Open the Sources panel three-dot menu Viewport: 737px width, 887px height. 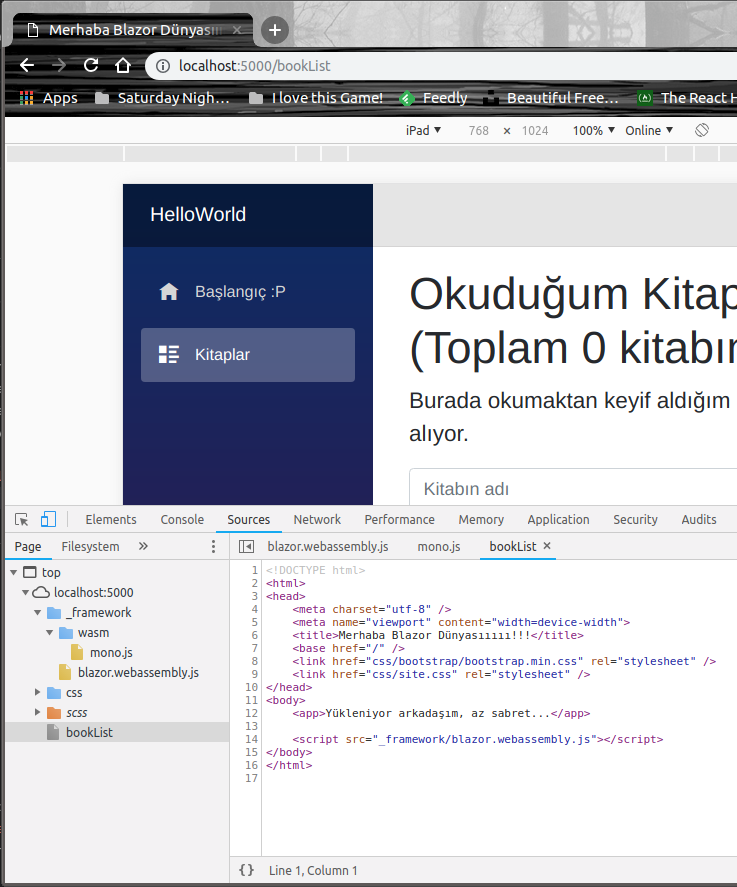coord(212,547)
